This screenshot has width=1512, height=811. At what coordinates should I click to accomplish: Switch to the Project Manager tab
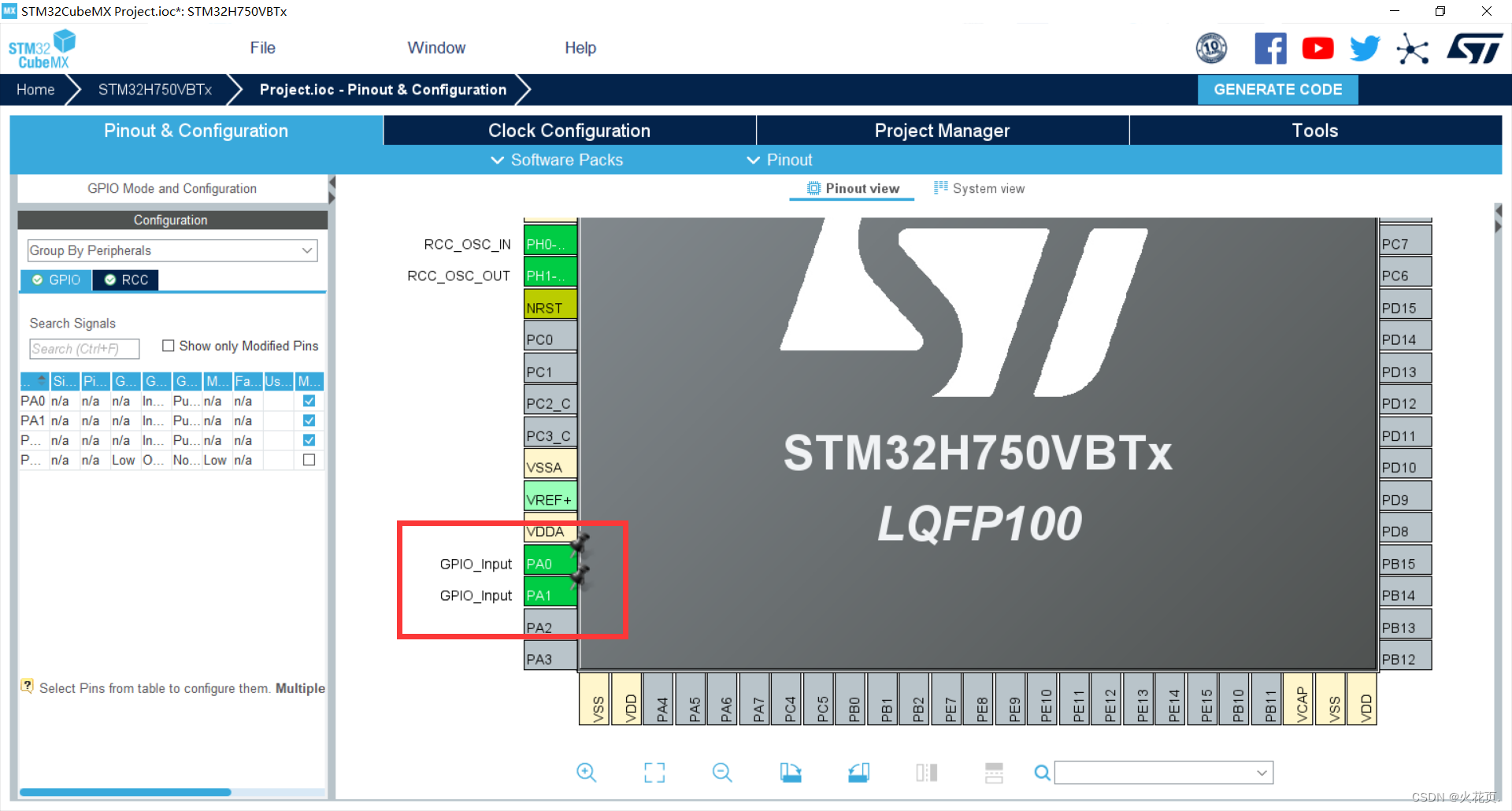[942, 131]
